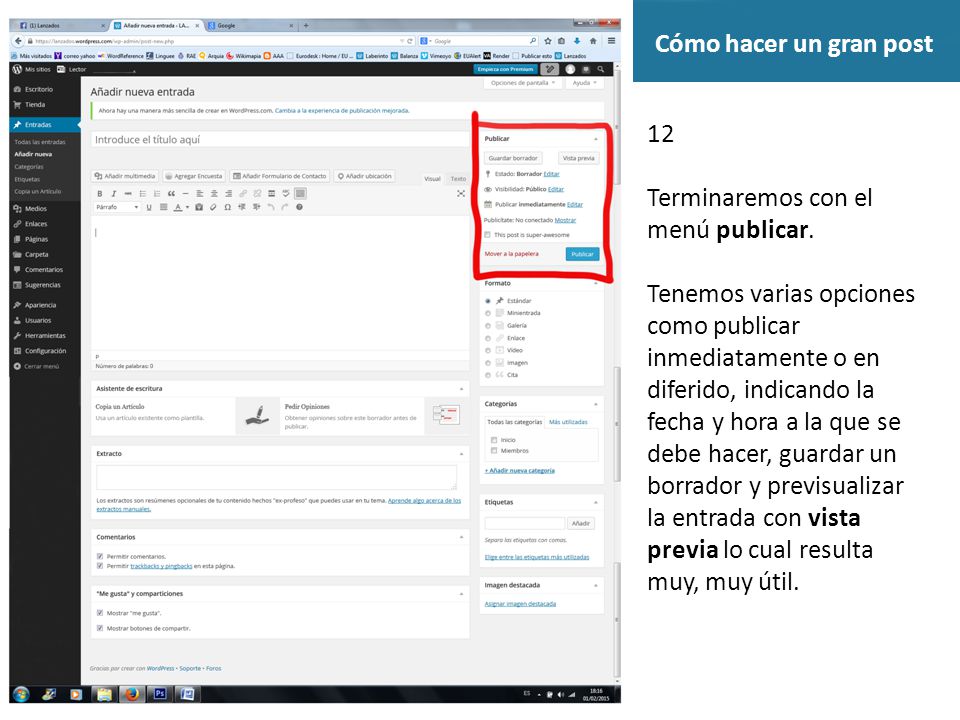Apply strikethrough formatting

128,193
